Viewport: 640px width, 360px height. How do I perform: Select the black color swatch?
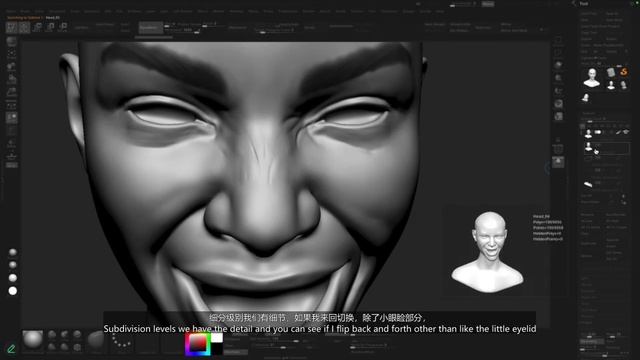point(217,349)
